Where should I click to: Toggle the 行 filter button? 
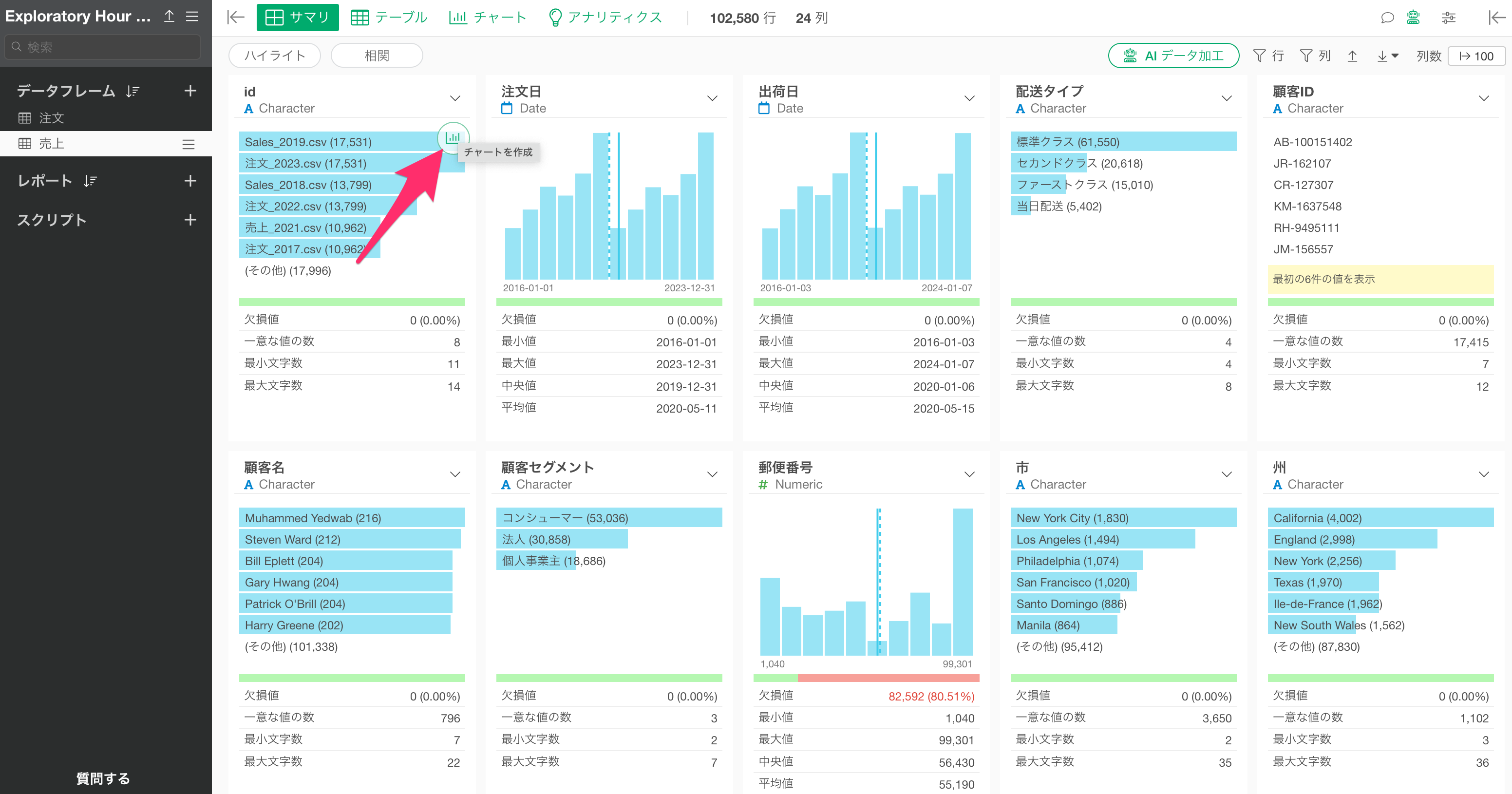pyautogui.click(x=1268, y=56)
